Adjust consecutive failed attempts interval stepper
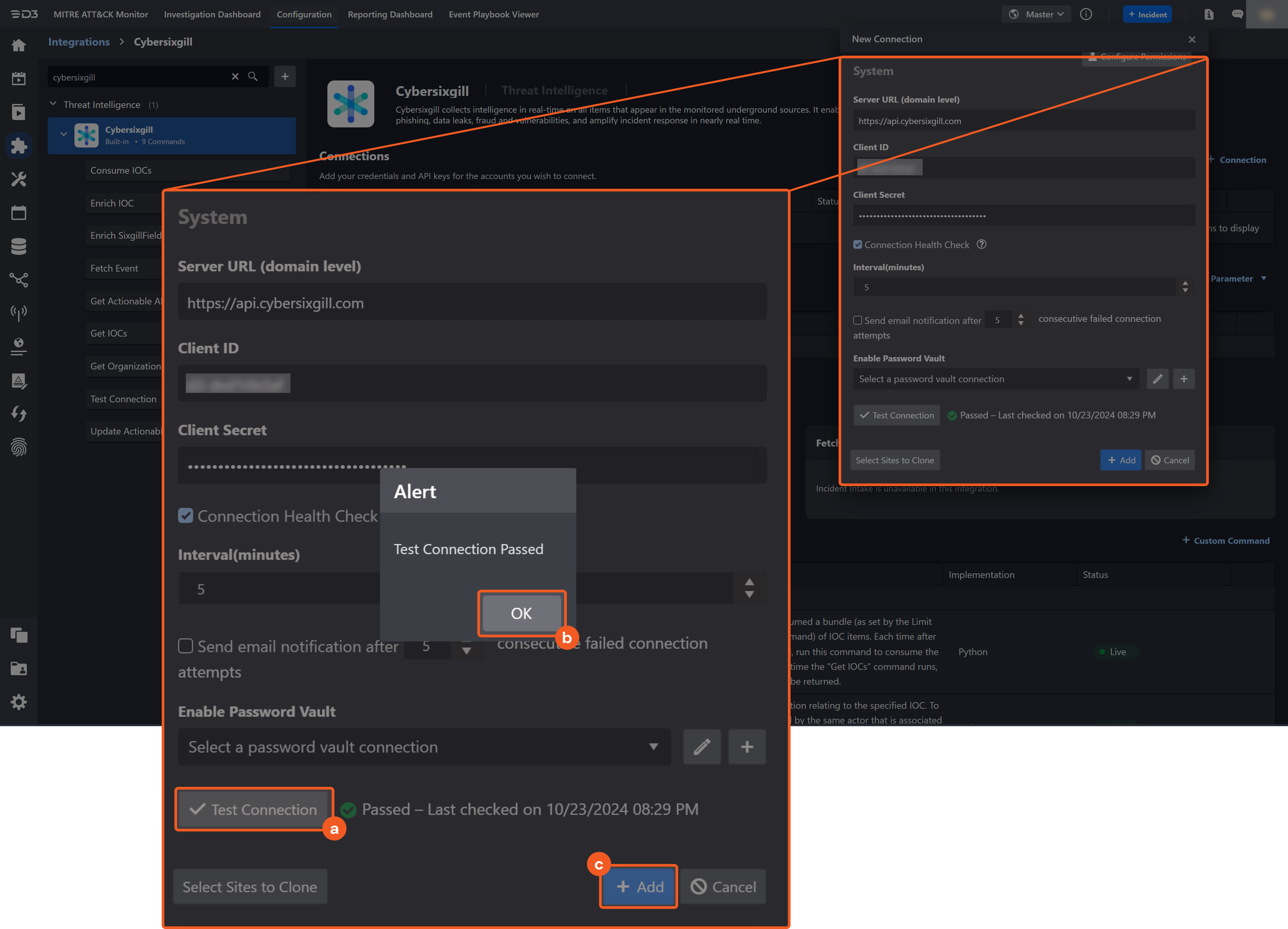The width and height of the screenshot is (1288, 929). point(466,645)
